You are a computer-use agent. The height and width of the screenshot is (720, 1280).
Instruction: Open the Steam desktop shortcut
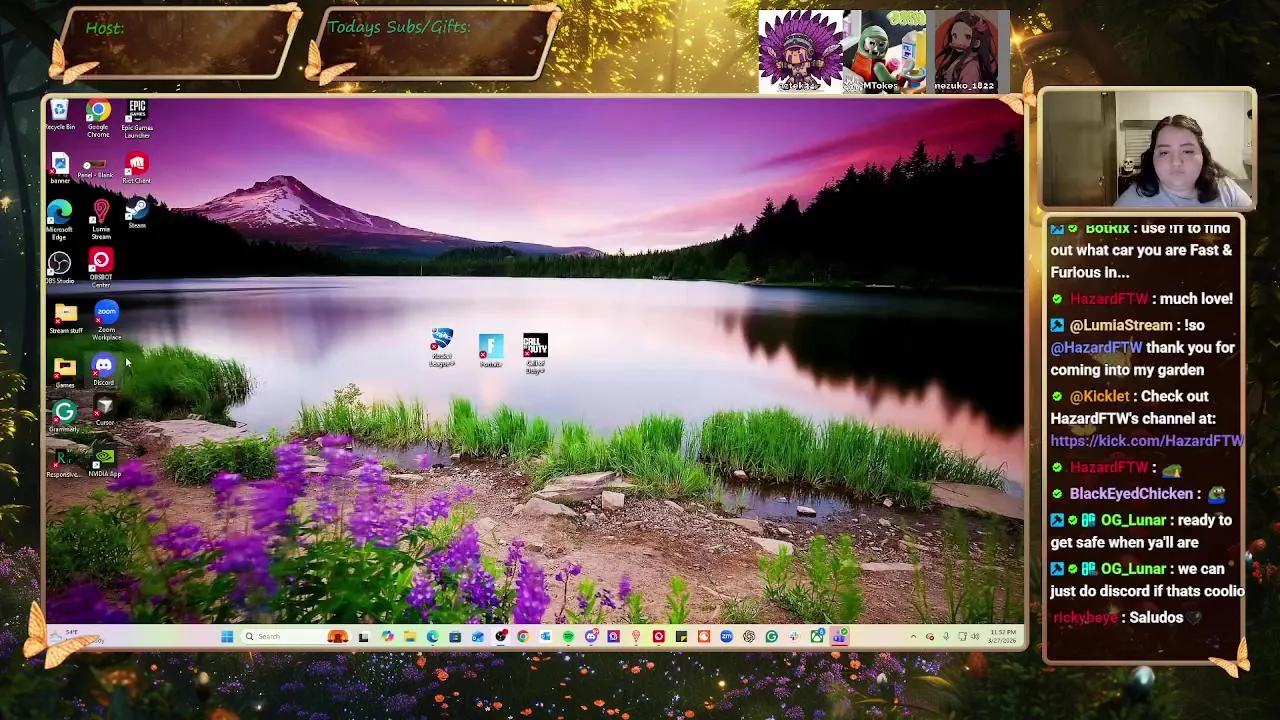click(x=137, y=214)
